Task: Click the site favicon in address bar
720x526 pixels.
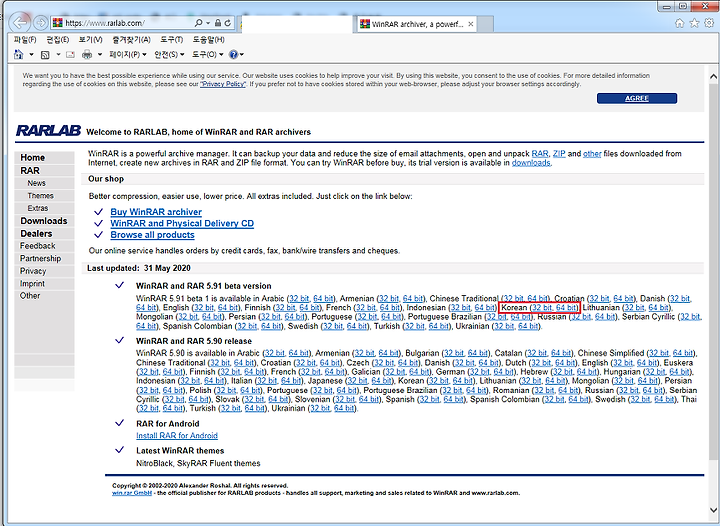Action: coord(57,22)
